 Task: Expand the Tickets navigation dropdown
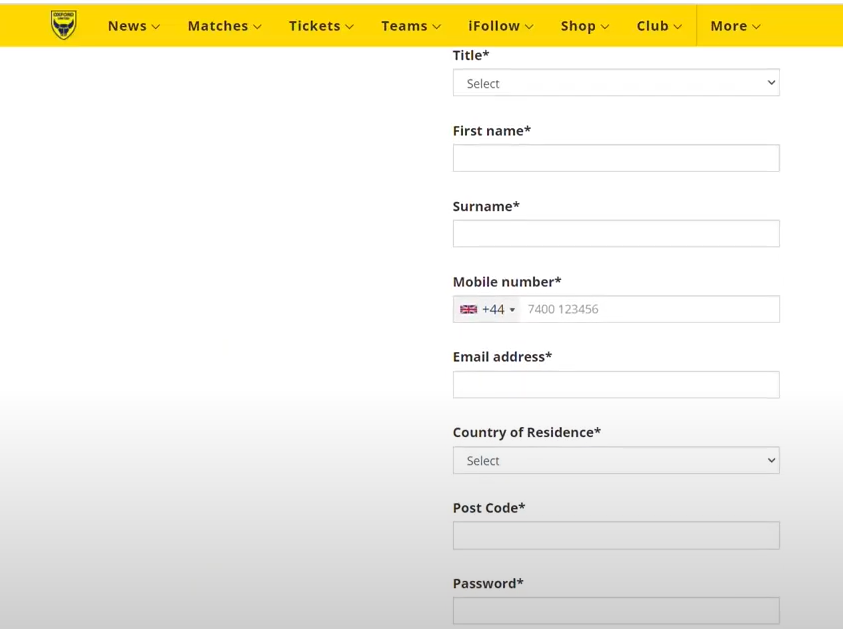coord(321,26)
